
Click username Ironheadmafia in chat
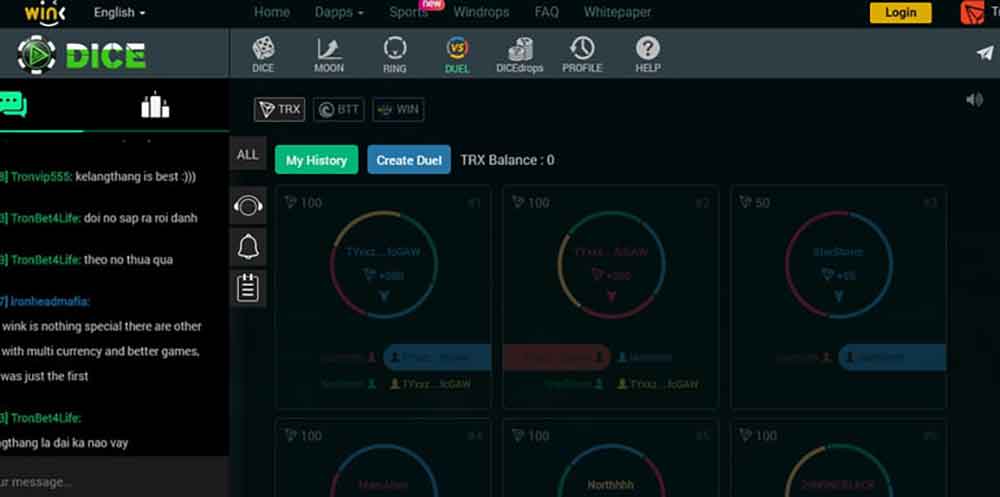point(50,301)
